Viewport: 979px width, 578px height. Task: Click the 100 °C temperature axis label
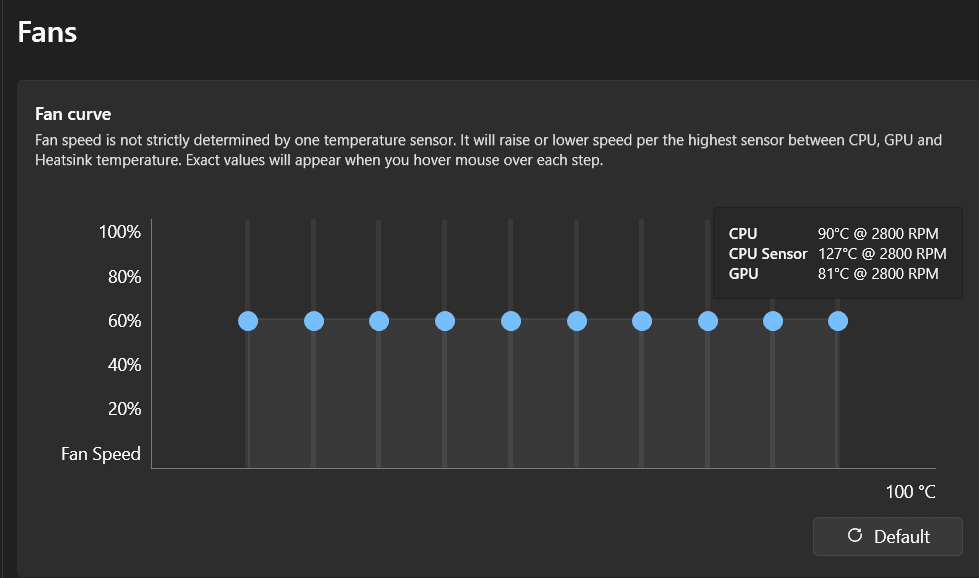coord(910,491)
